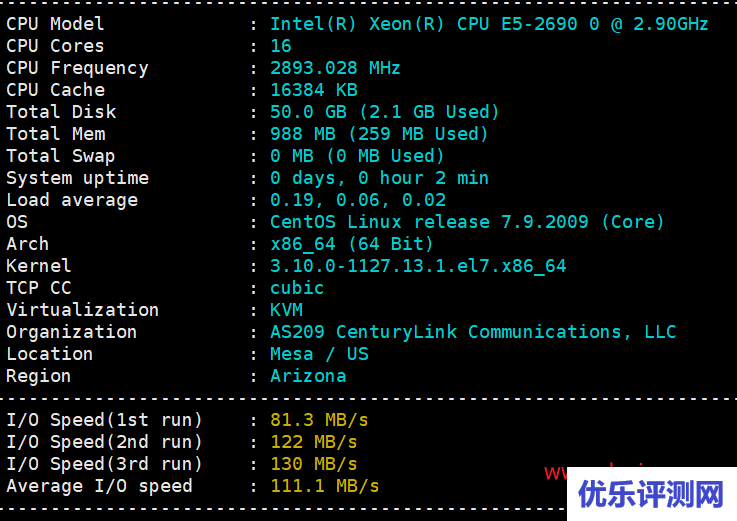The image size is (737, 521).
Task: Click the 'cubic' TCP value
Action: (x=297, y=288)
